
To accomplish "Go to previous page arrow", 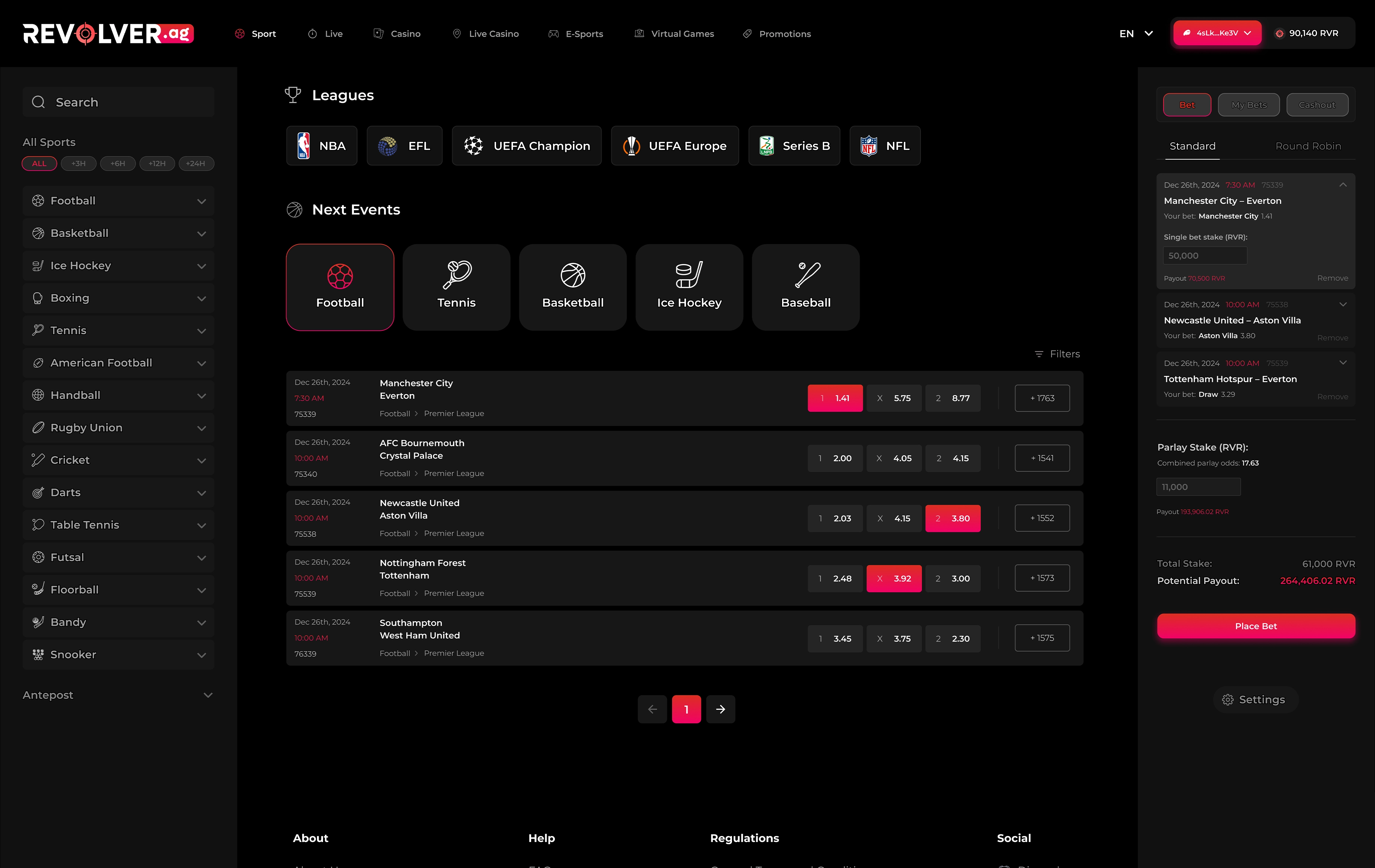I will [652, 709].
